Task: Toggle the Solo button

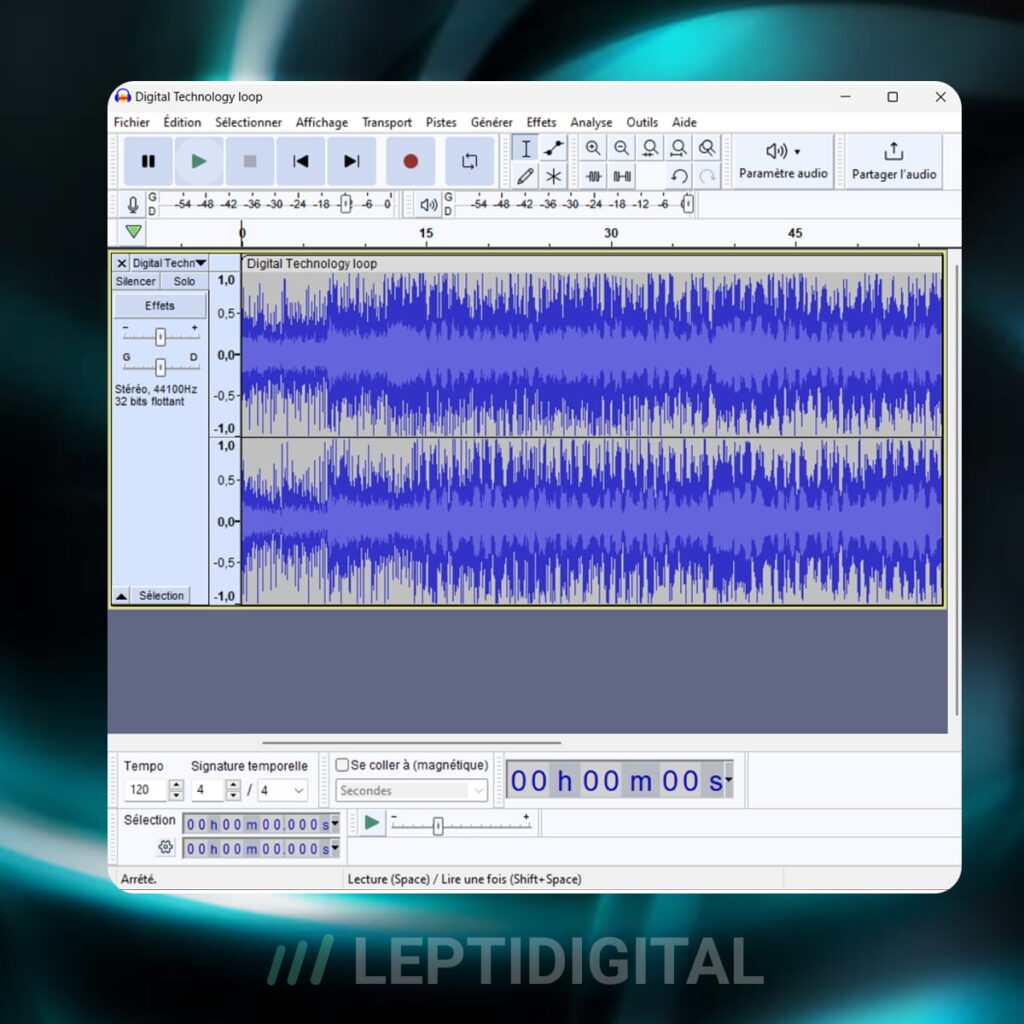Action: pyautogui.click(x=184, y=281)
